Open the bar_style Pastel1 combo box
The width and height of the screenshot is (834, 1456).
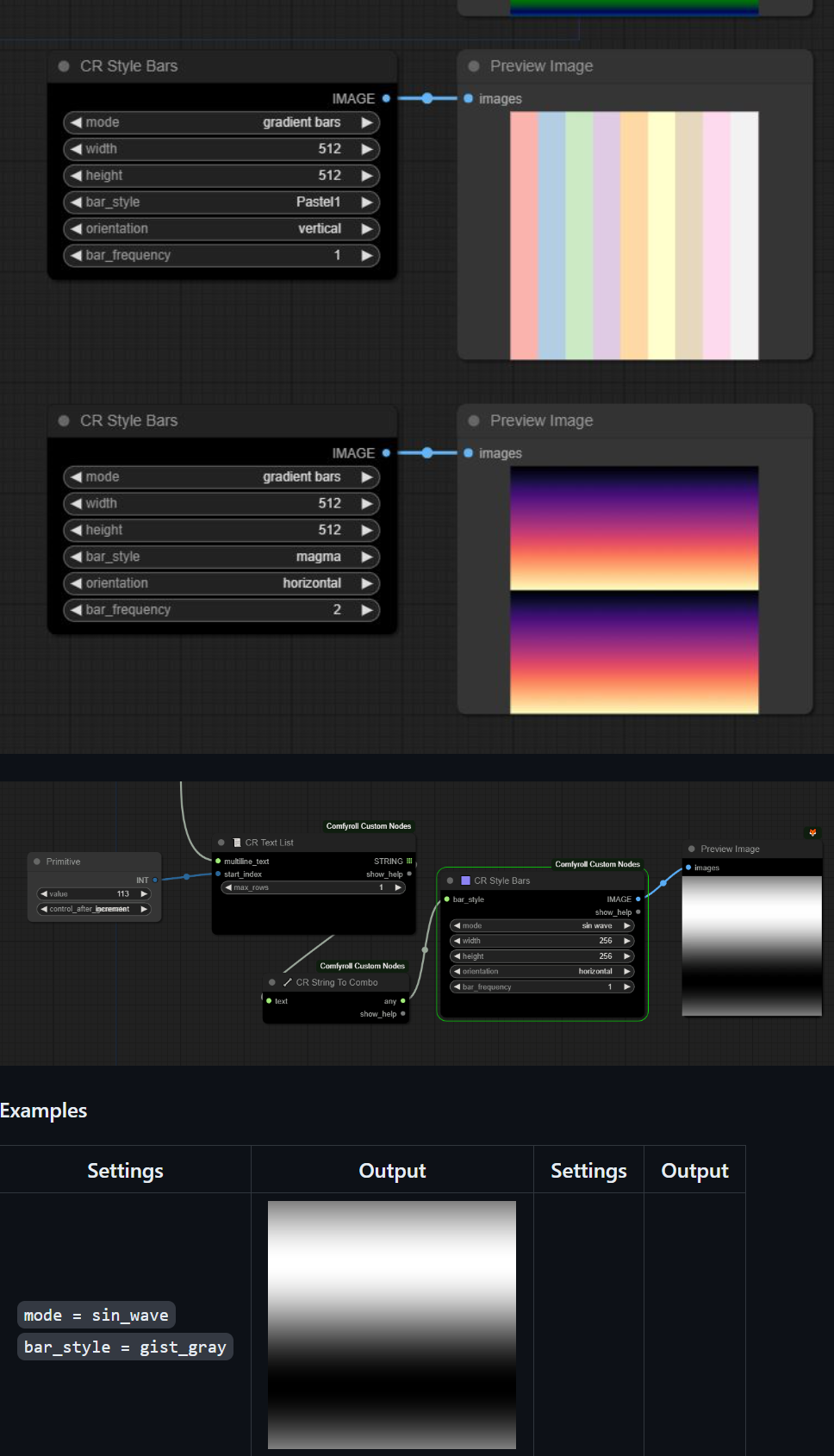(x=221, y=202)
